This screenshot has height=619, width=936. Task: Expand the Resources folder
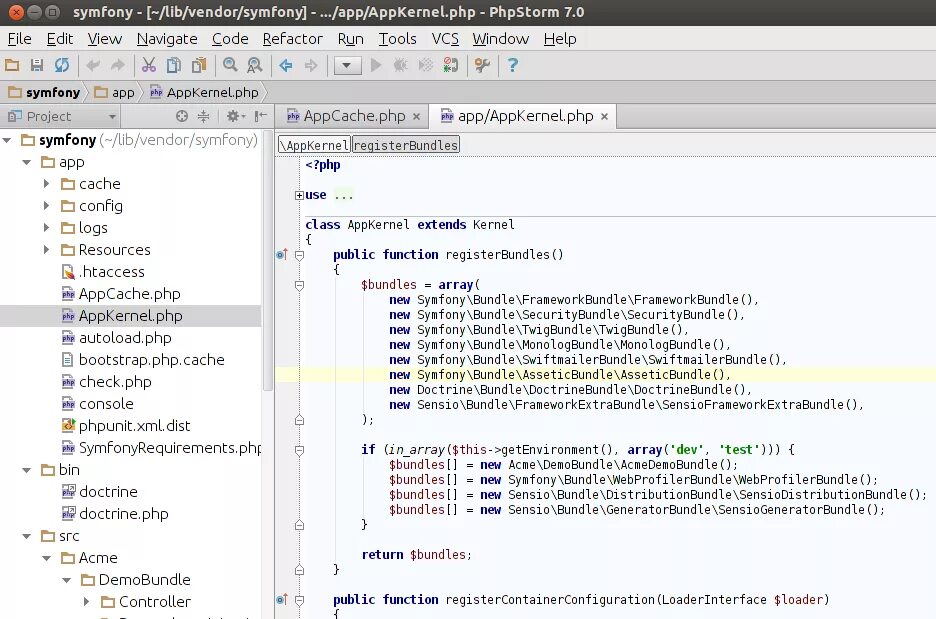point(47,250)
